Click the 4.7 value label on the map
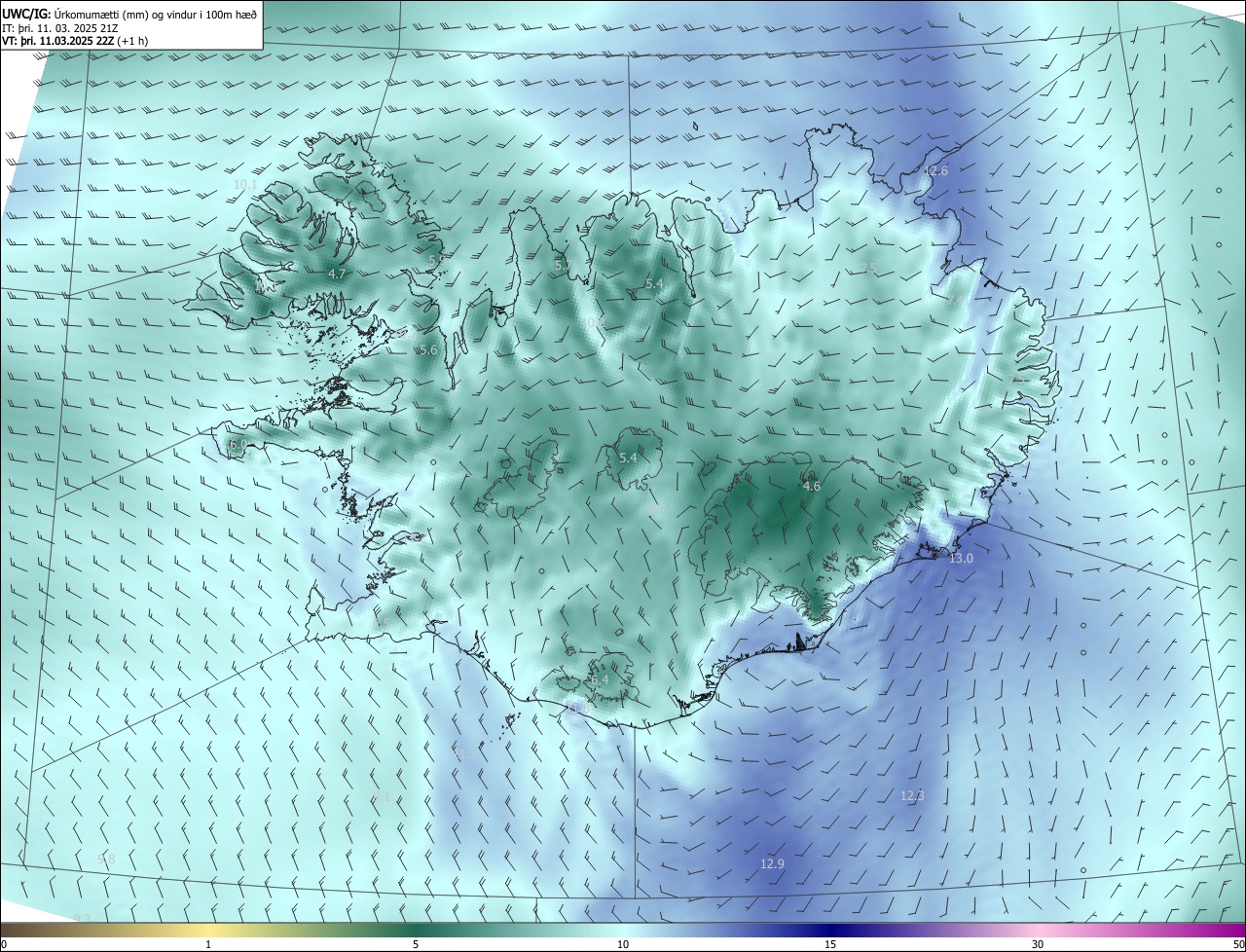 point(337,275)
